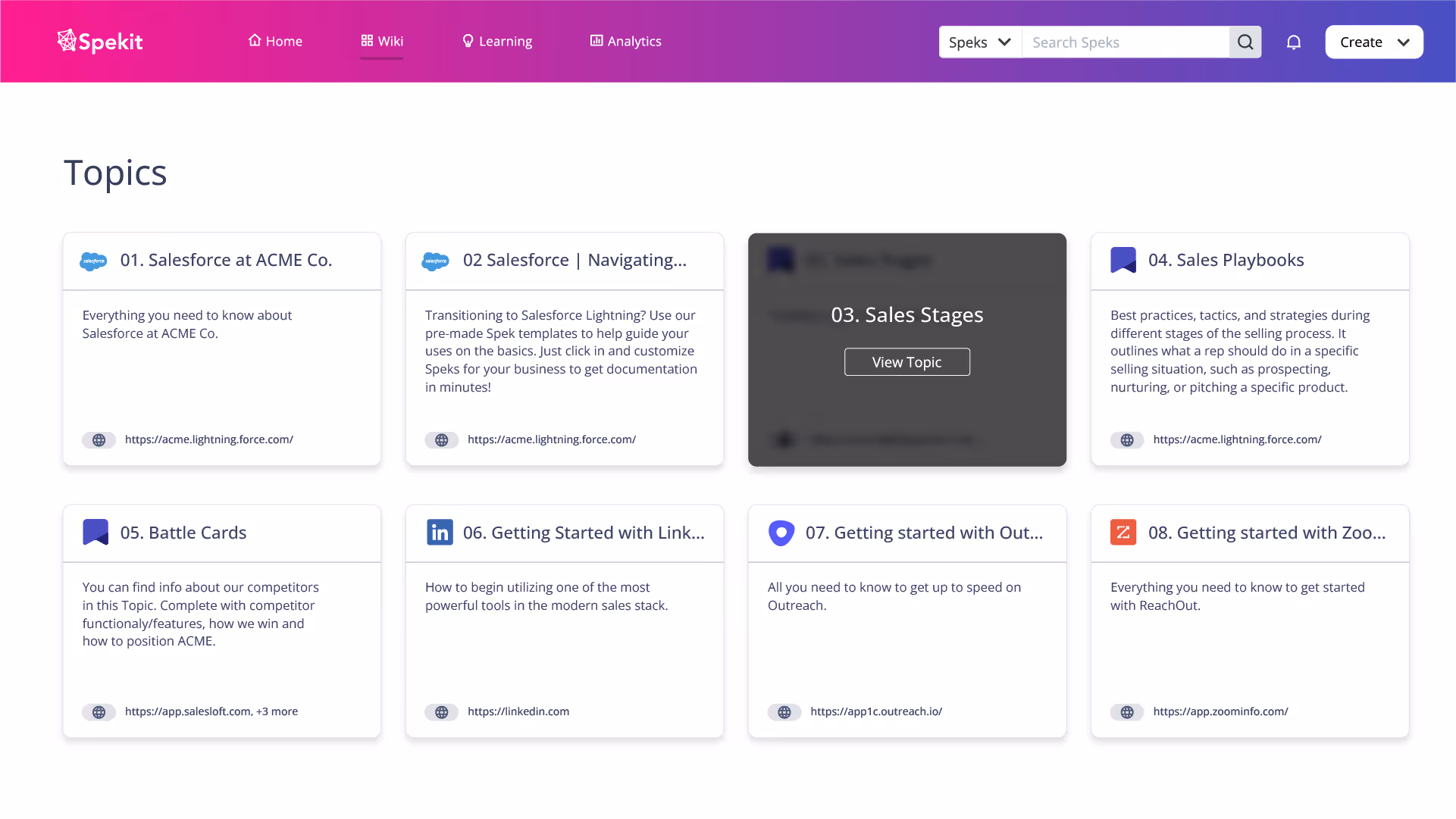Viewport: 1456px width, 819px height.
Task: Click the 03. Sales Stages hovered card title
Action: coord(907,314)
